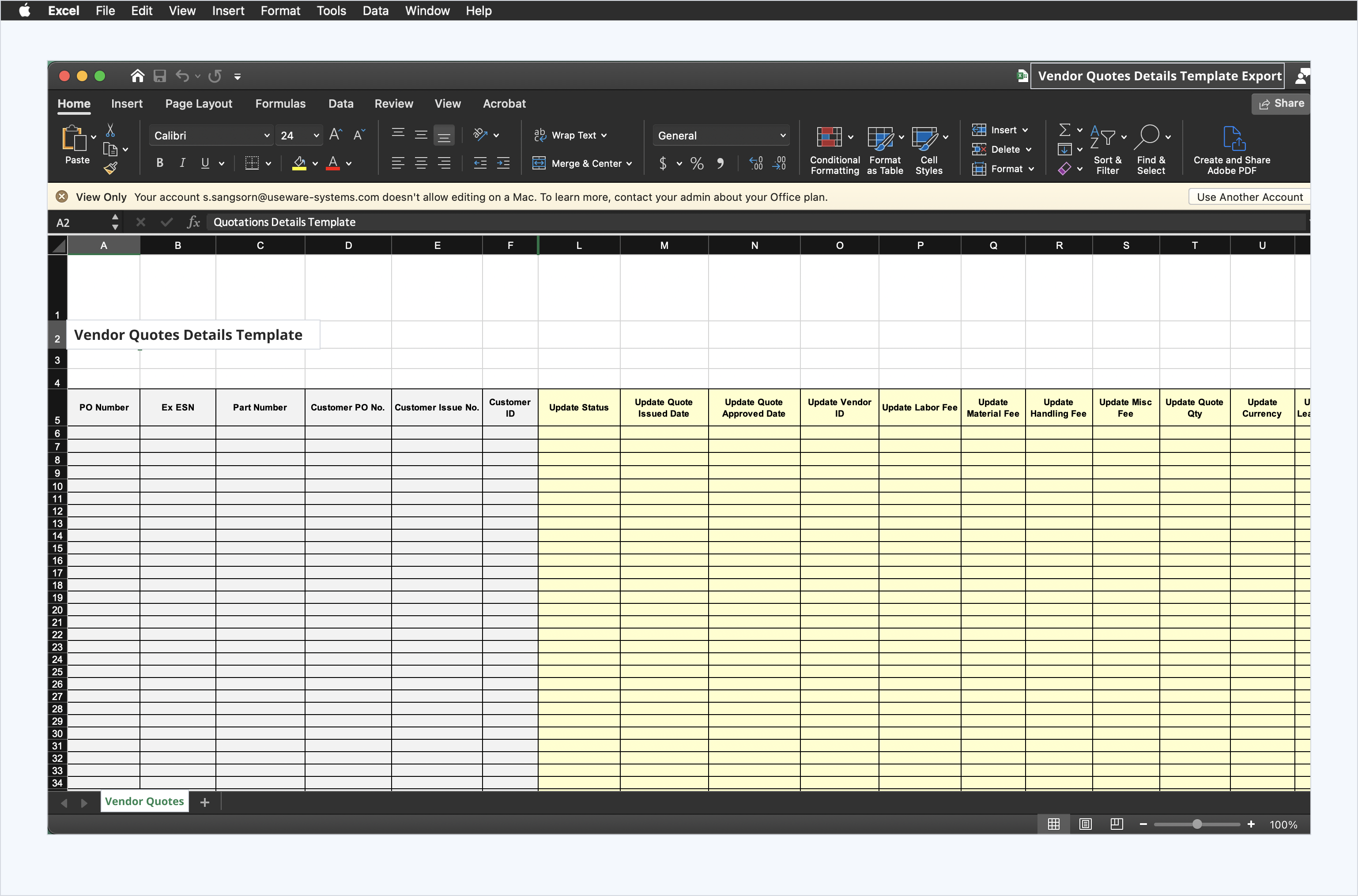
Task: Click the Percent Style icon
Action: (x=697, y=163)
